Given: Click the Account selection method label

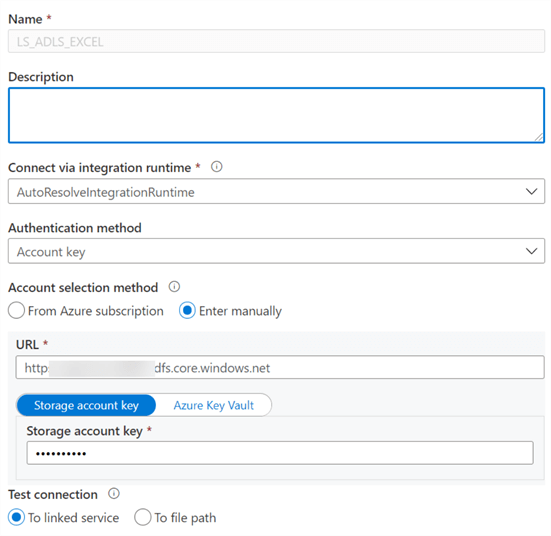Looking at the screenshot, I should (x=83, y=288).
